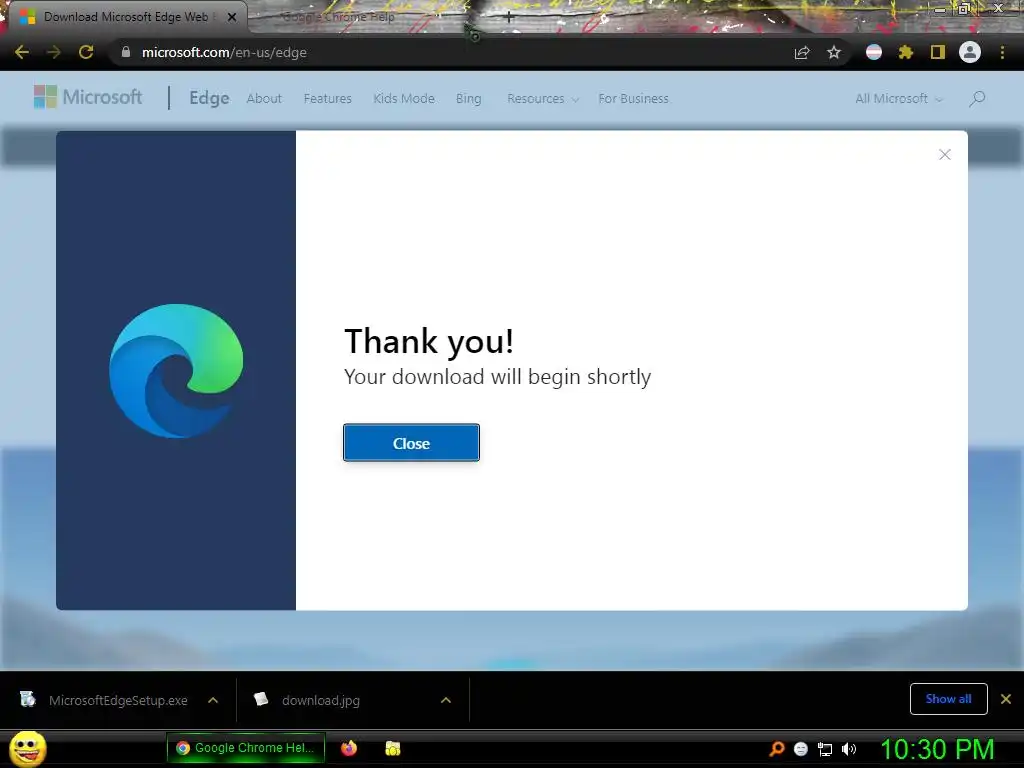Open the About menu item
The image size is (1024, 768).
click(x=264, y=99)
